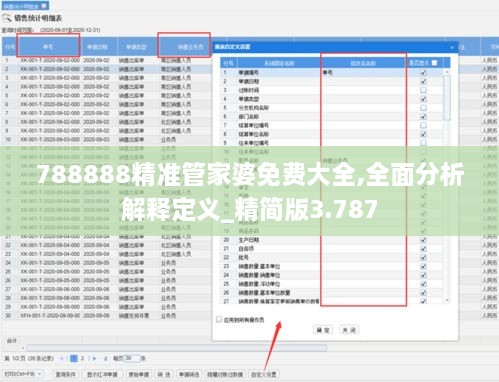Click the 关闭 button in the dialog
Image resolution: width=499 pixels, height=382 pixels.
349,330
